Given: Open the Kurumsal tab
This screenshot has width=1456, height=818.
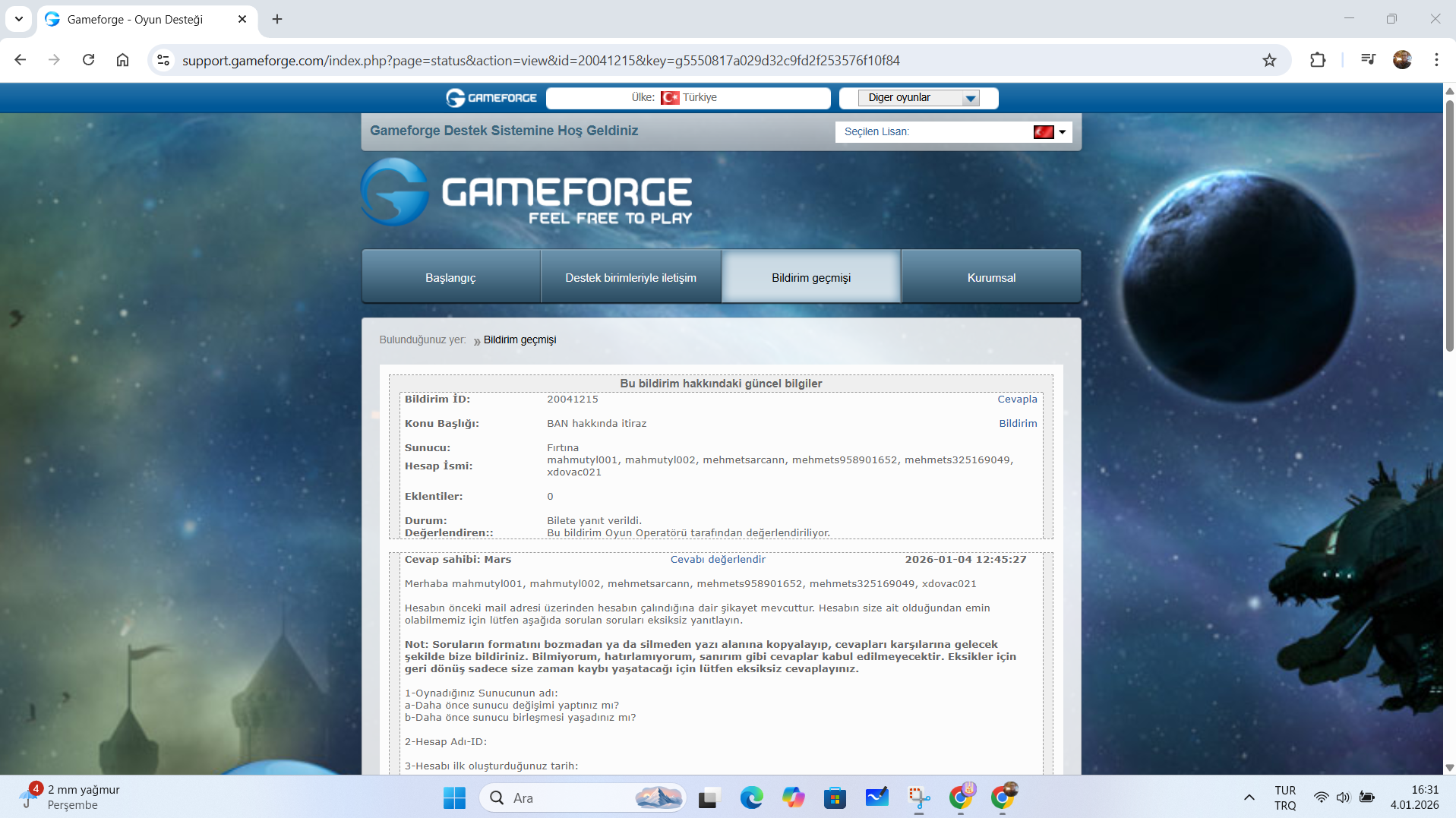Looking at the screenshot, I should coord(991,277).
